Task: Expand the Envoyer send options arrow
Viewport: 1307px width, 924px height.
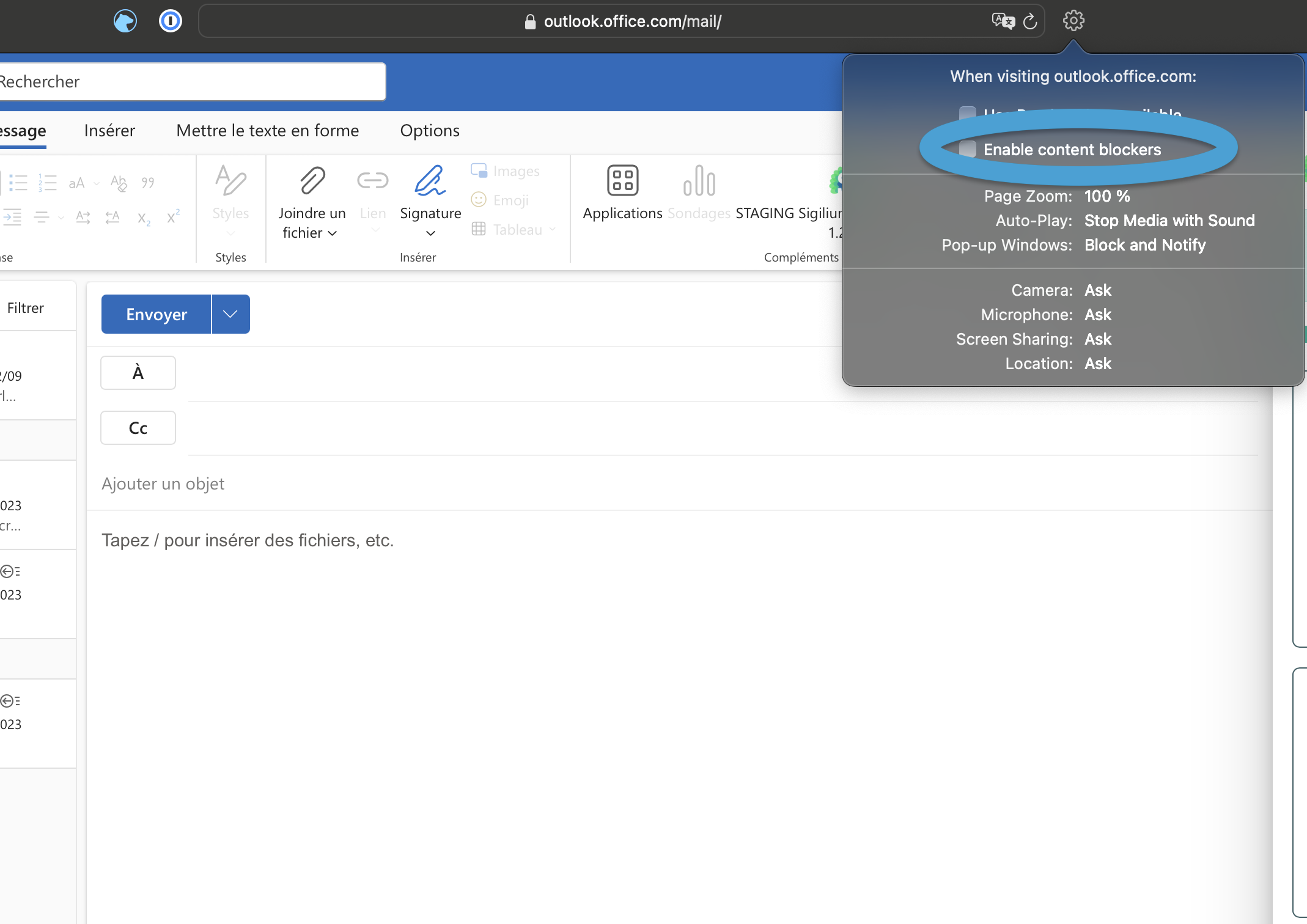Action: 230,314
